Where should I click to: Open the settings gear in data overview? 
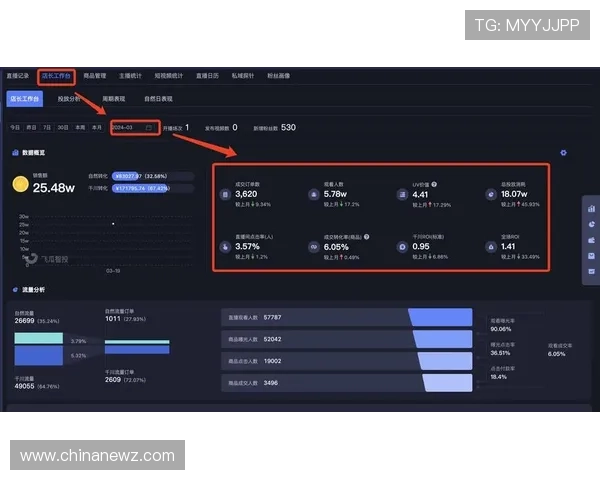[x=564, y=153]
